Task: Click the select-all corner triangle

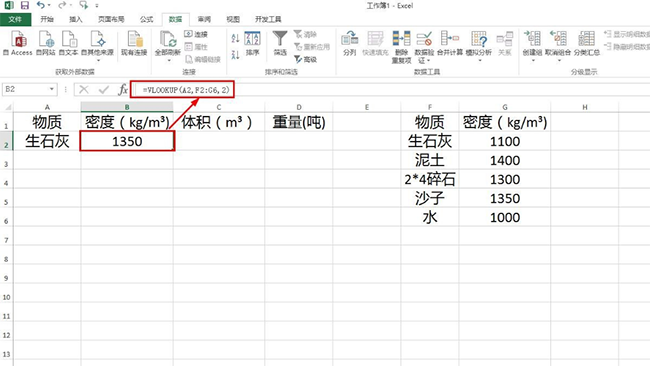Action: pos(7,107)
